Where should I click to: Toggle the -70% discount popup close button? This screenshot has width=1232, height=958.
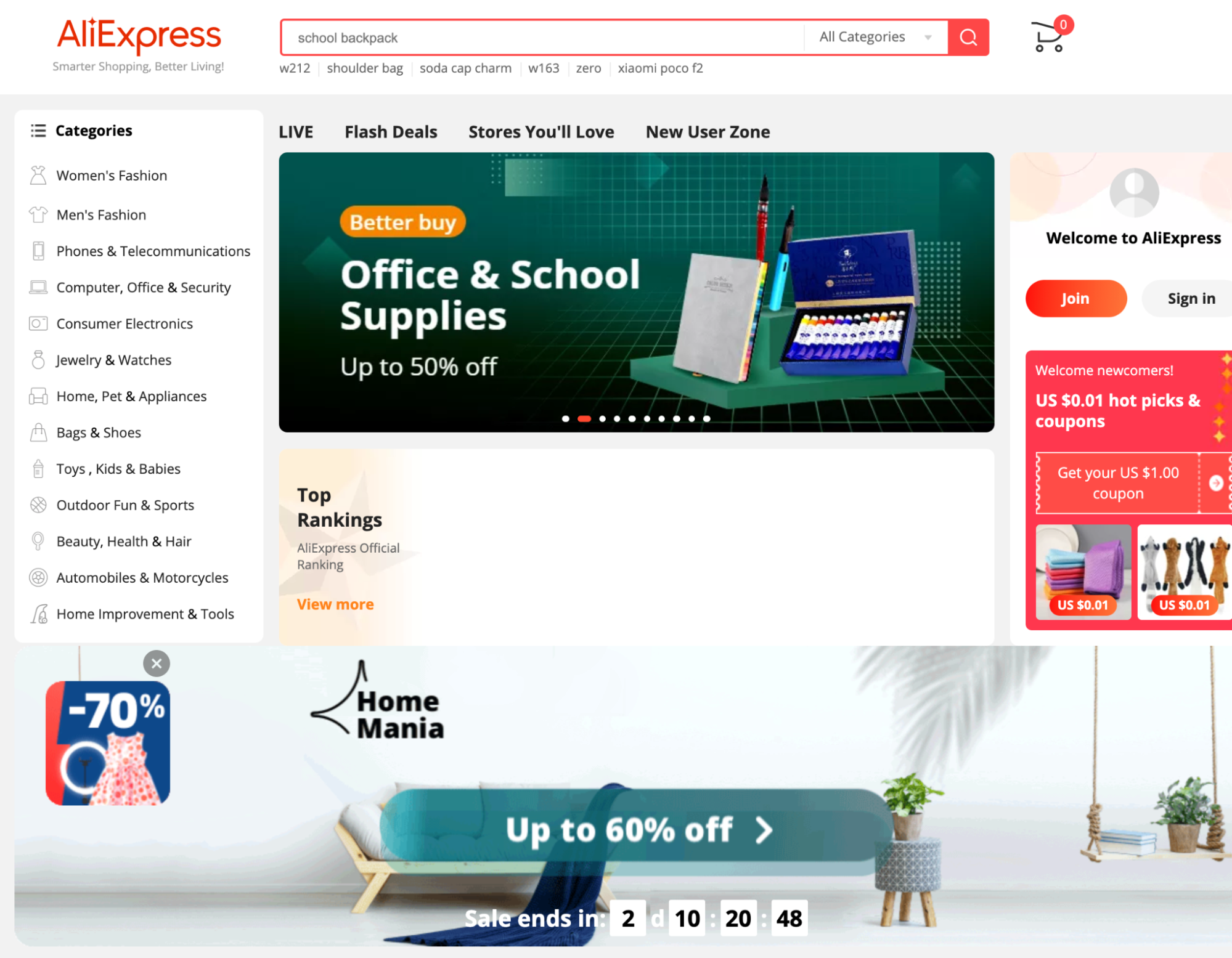tap(156, 663)
